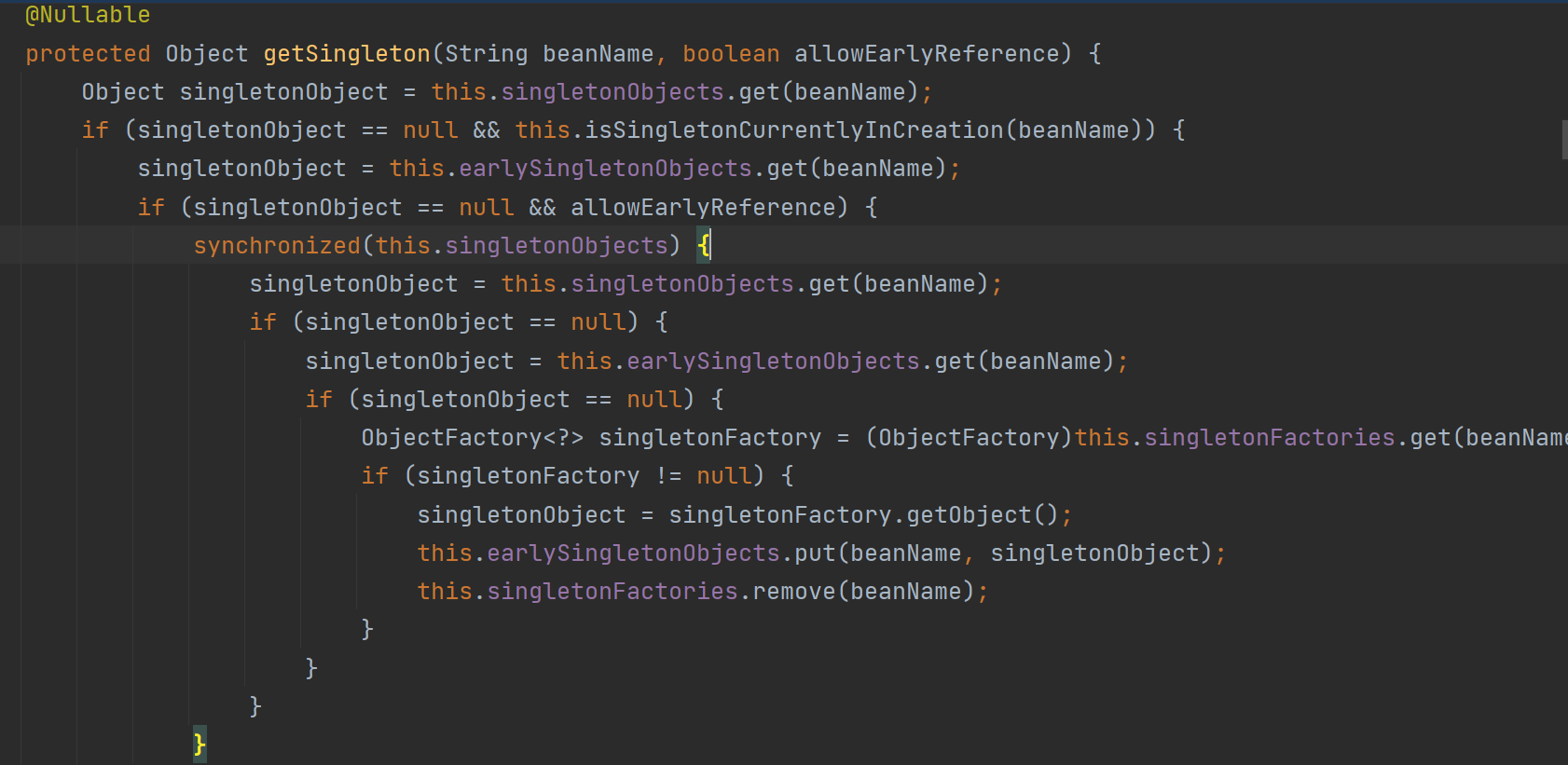Click the 'boolean' keyword in signature
Screen dimensions: 1568x765
(x=731, y=54)
